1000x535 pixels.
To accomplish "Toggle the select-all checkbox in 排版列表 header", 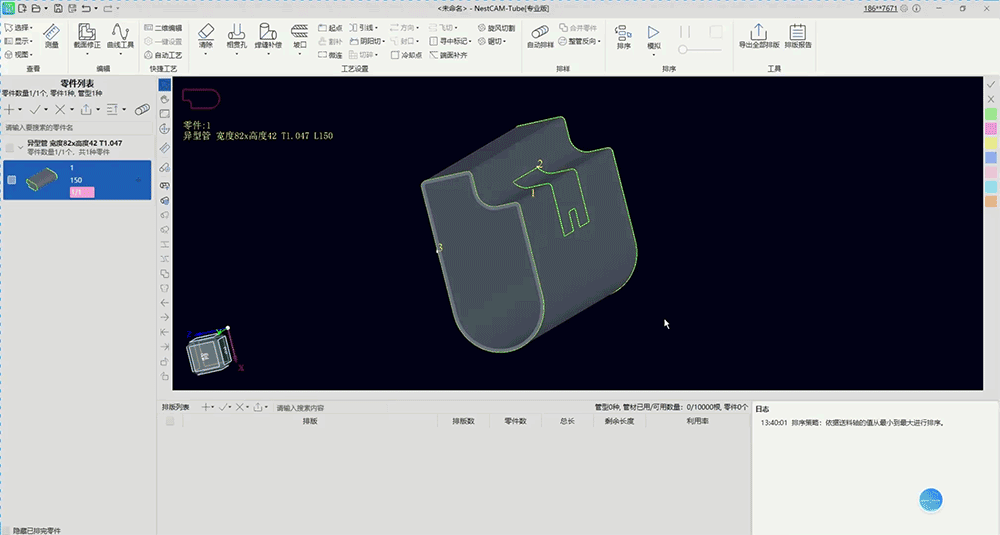I will click(170, 421).
